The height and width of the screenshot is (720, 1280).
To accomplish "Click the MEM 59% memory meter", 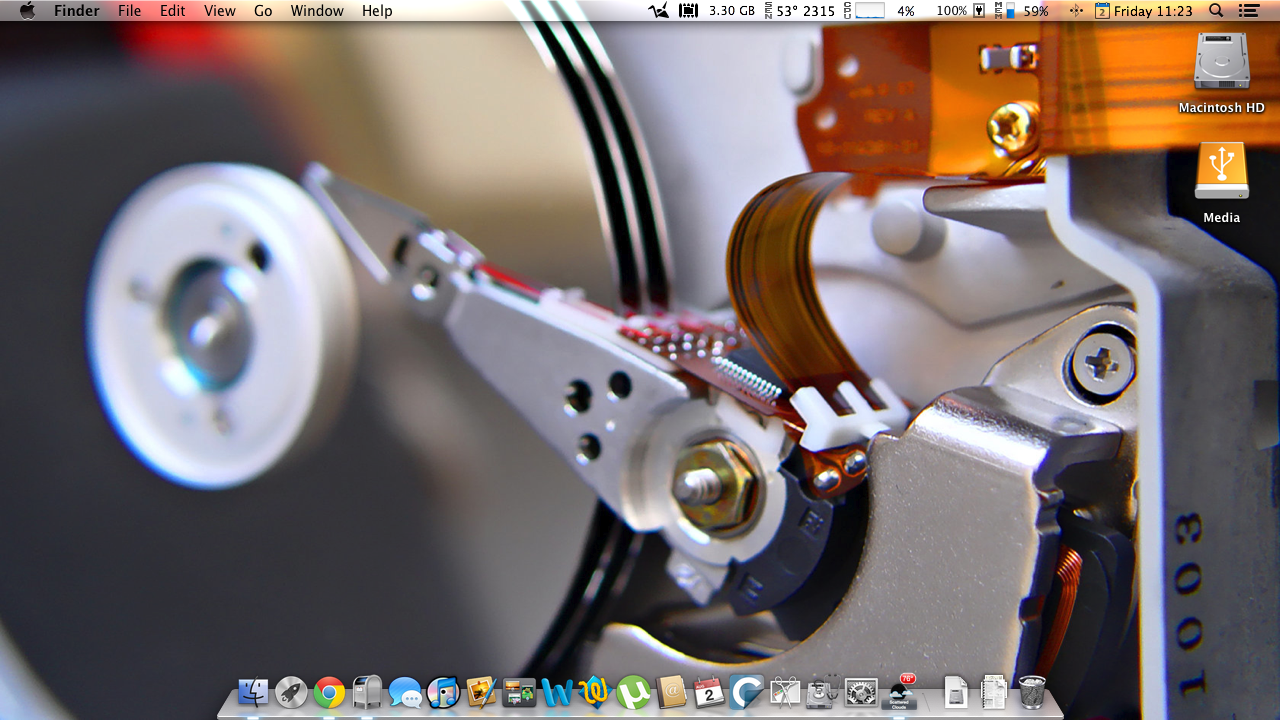I will coord(1022,11).
